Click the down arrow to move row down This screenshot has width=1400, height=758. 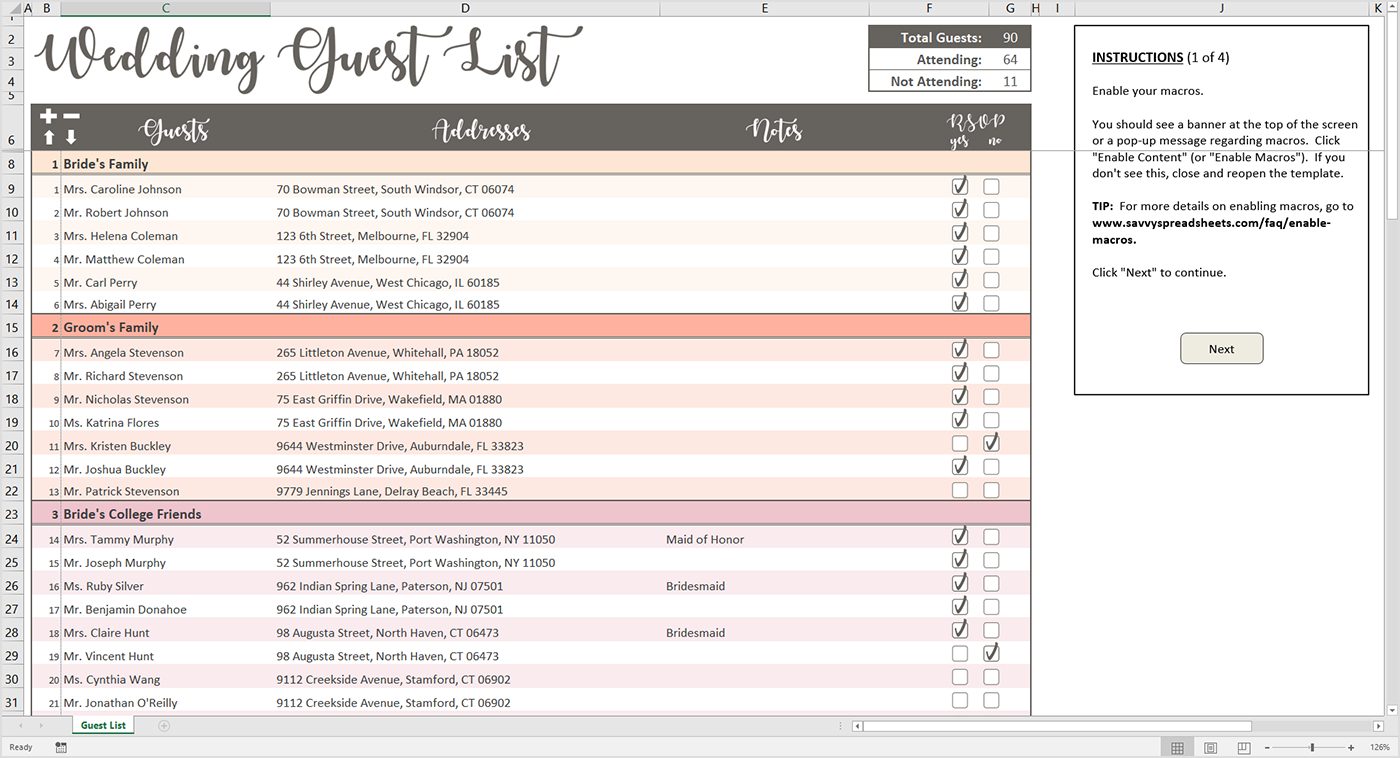point(71,137)
